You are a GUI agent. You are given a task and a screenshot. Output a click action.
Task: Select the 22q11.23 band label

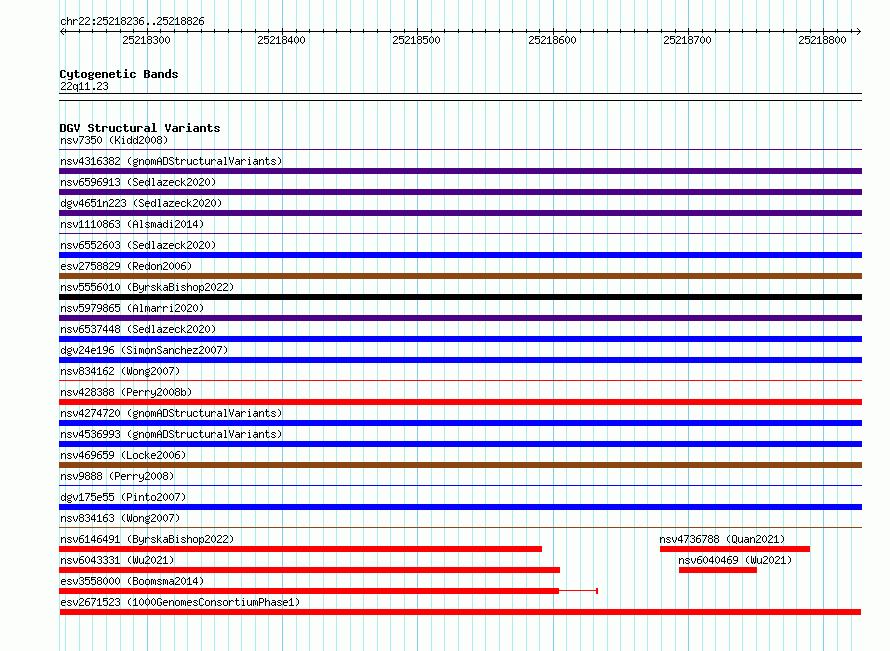coord(84,86)
